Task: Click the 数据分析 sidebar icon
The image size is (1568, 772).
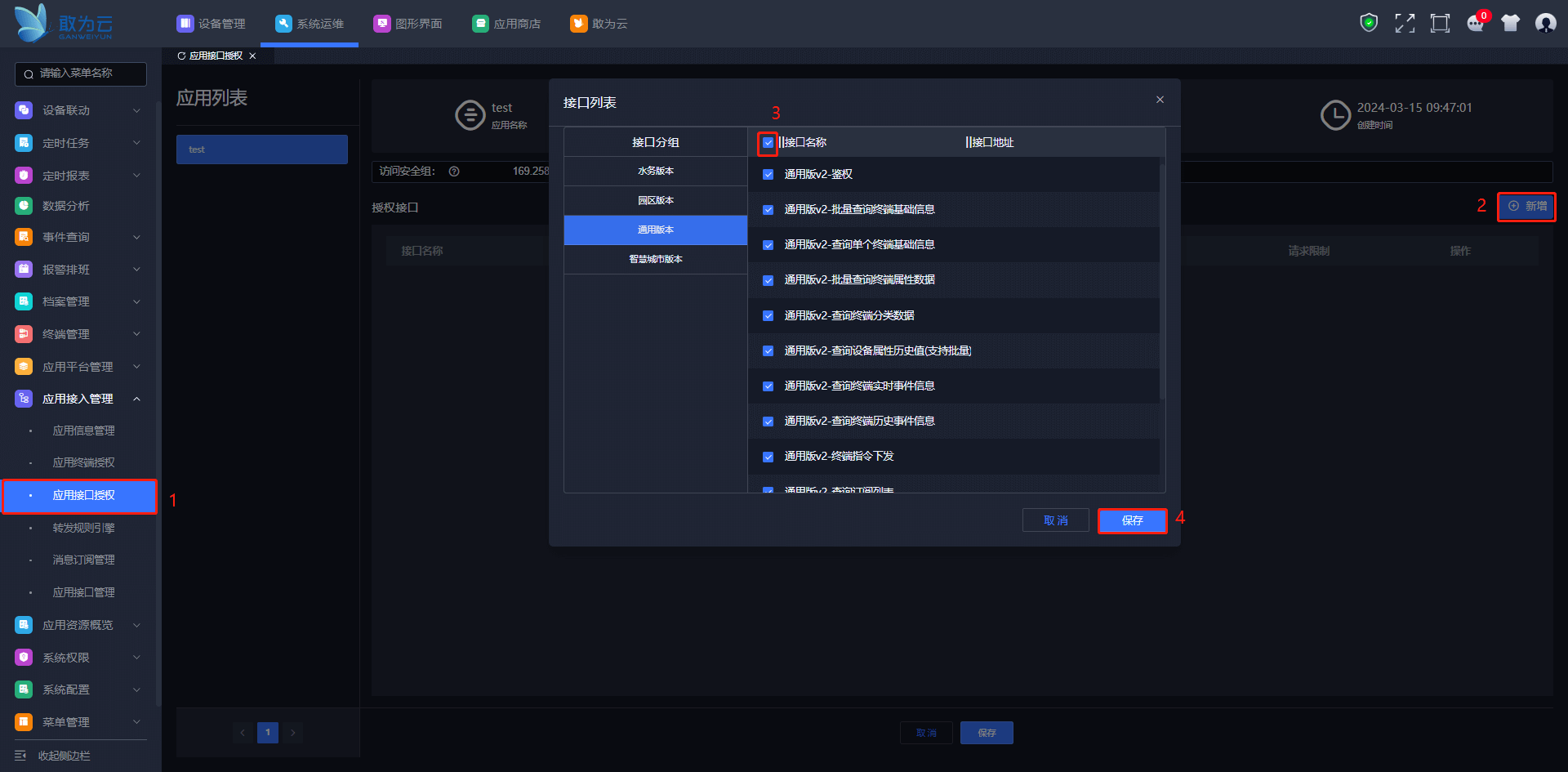Action: pyautogui.click(x=24, y=206)
